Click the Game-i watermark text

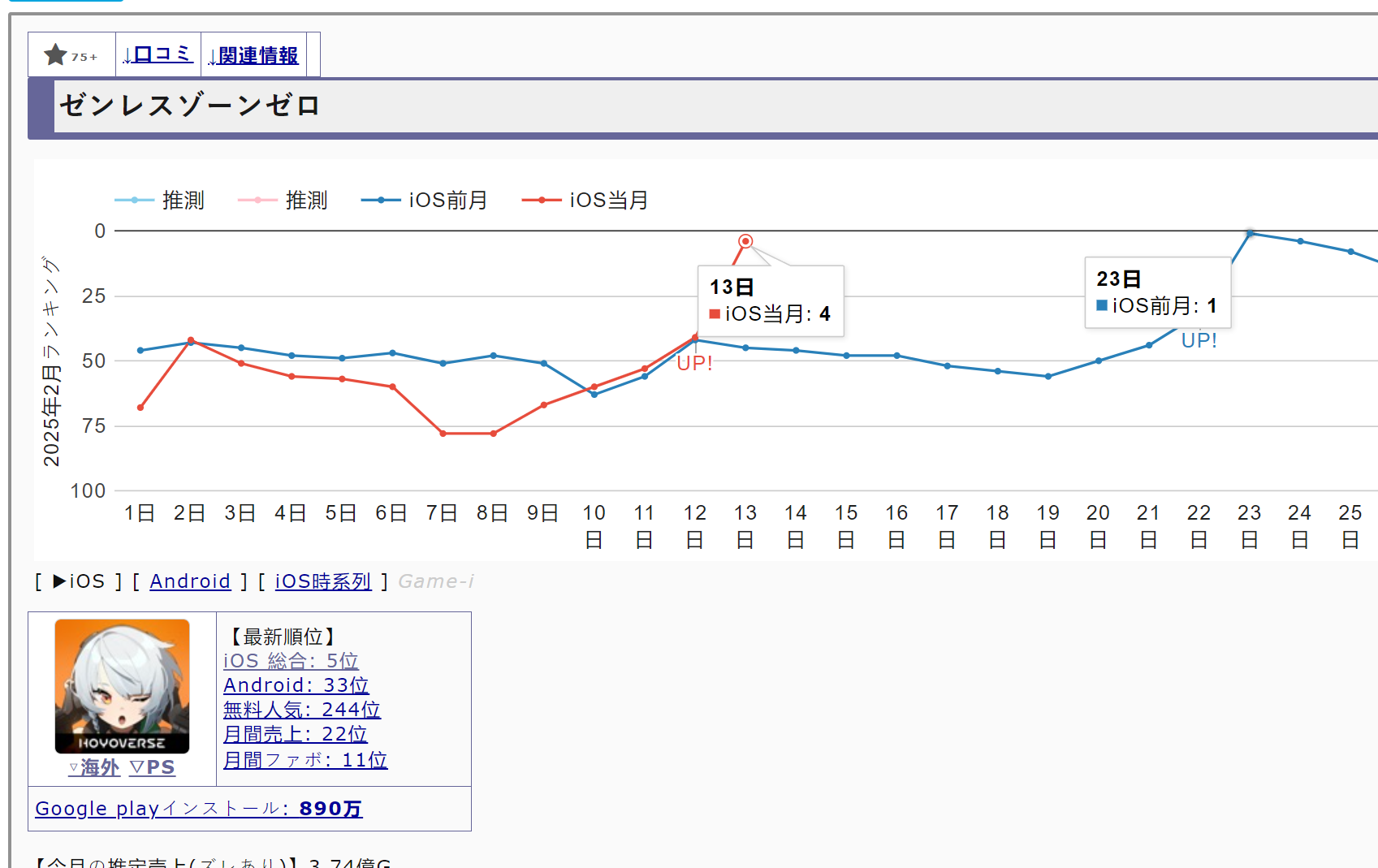[x=436, y=581]
